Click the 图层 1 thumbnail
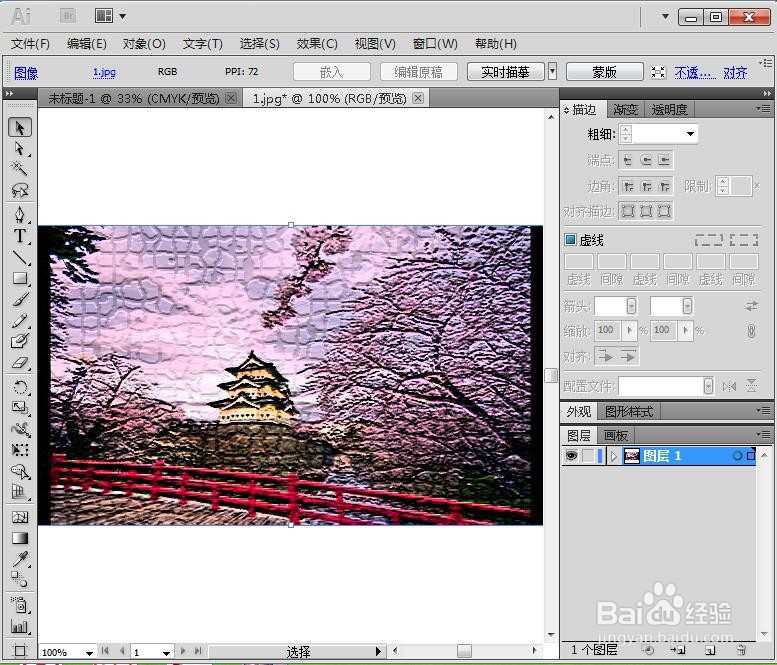 [x=631, y=455]
